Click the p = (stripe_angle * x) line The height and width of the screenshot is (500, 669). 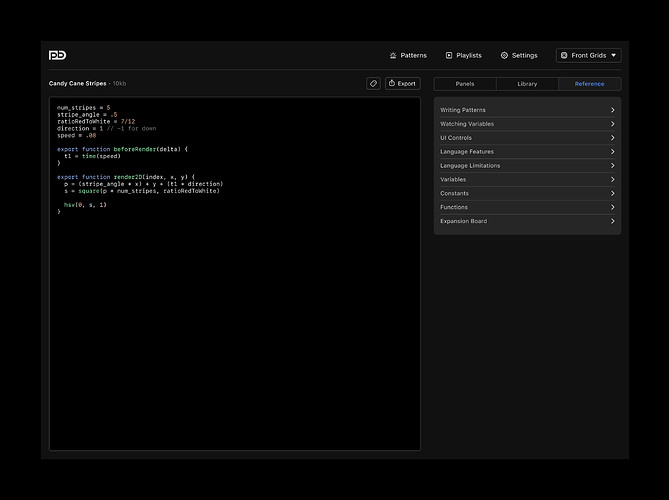click(143, 184)
